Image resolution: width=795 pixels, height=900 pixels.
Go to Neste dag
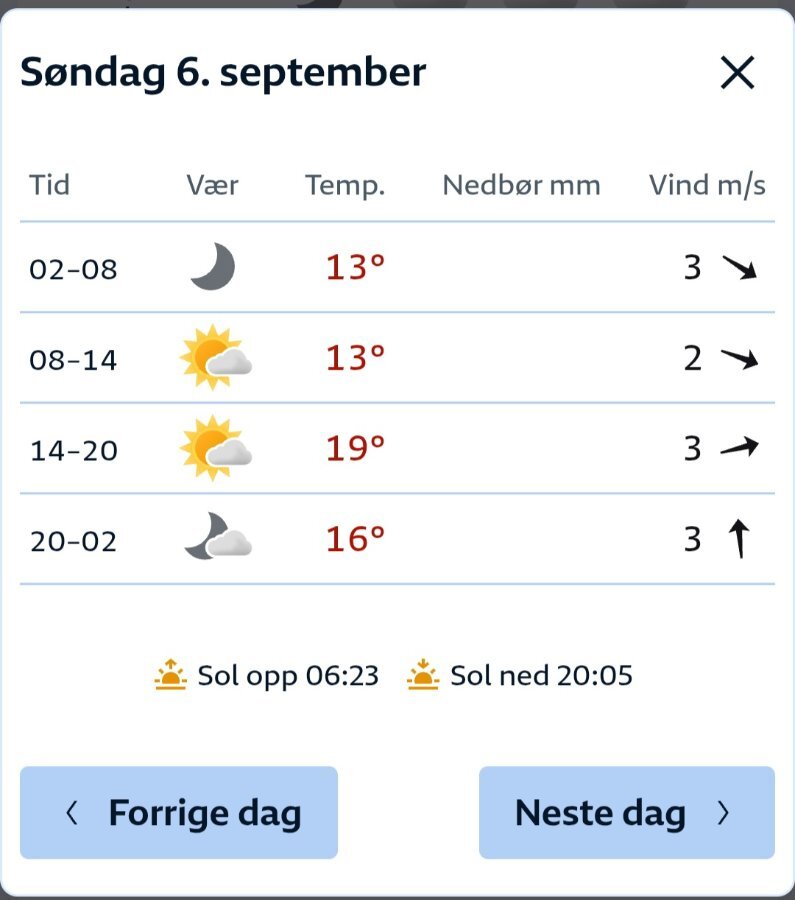coord(627,812)
